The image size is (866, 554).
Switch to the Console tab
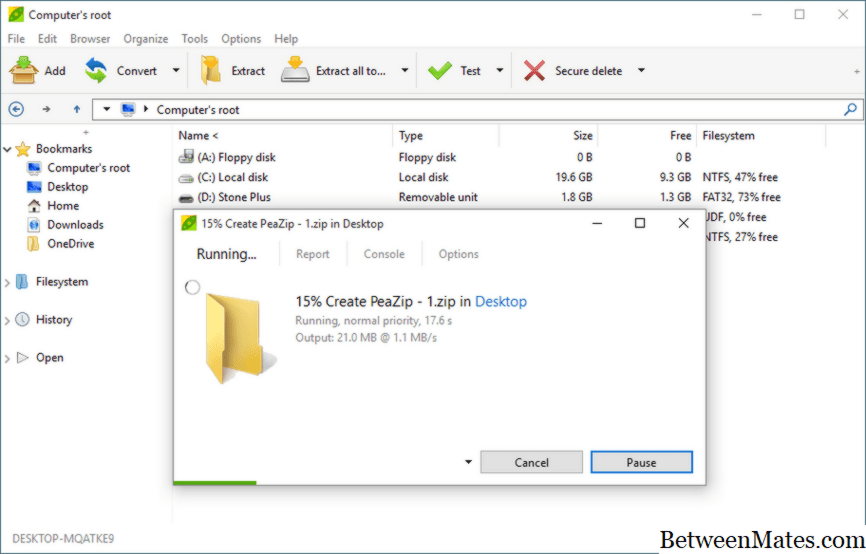pos(384,254)
